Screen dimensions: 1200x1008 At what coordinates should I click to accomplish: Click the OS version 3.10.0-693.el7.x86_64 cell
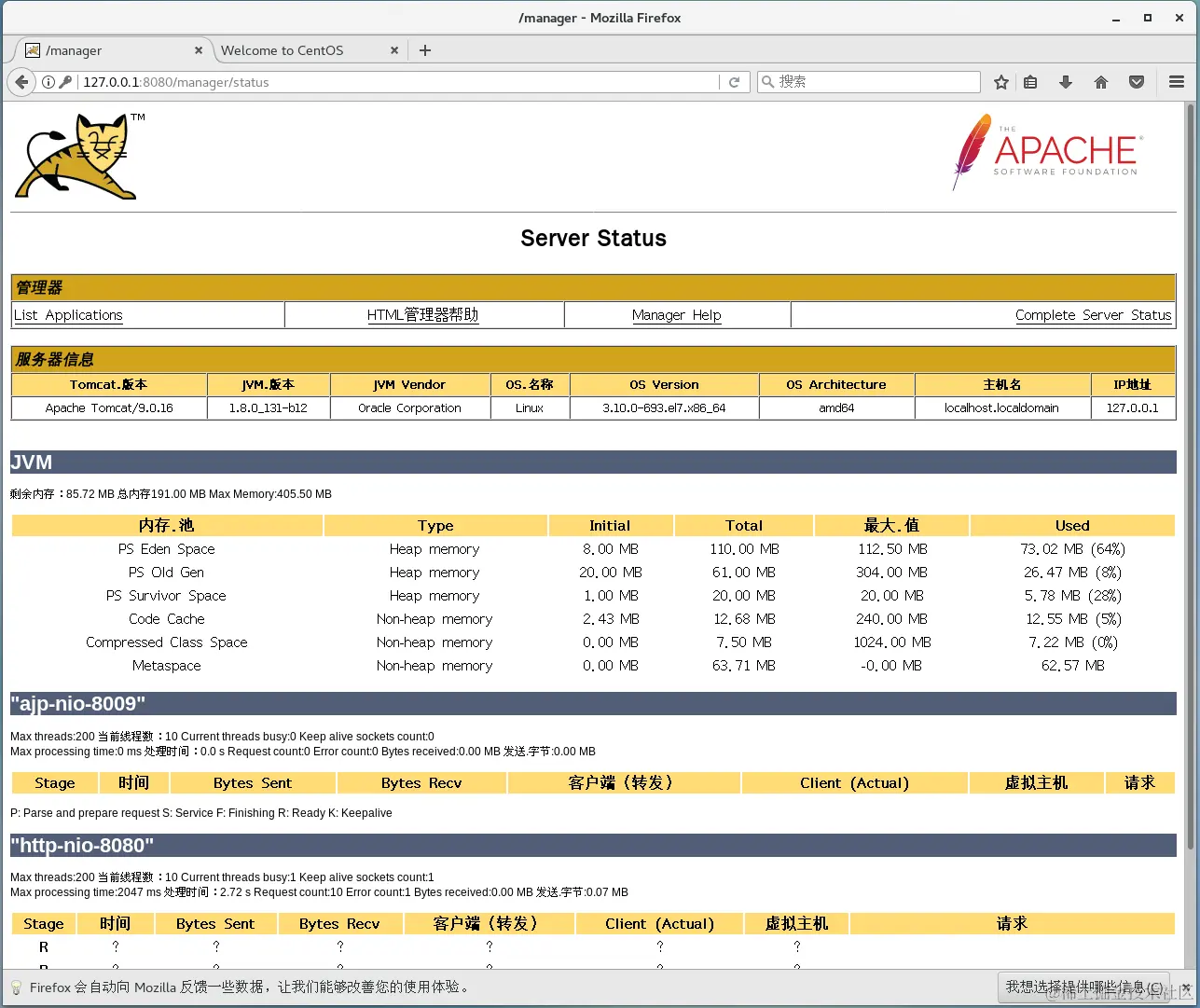tap(664, 408)
